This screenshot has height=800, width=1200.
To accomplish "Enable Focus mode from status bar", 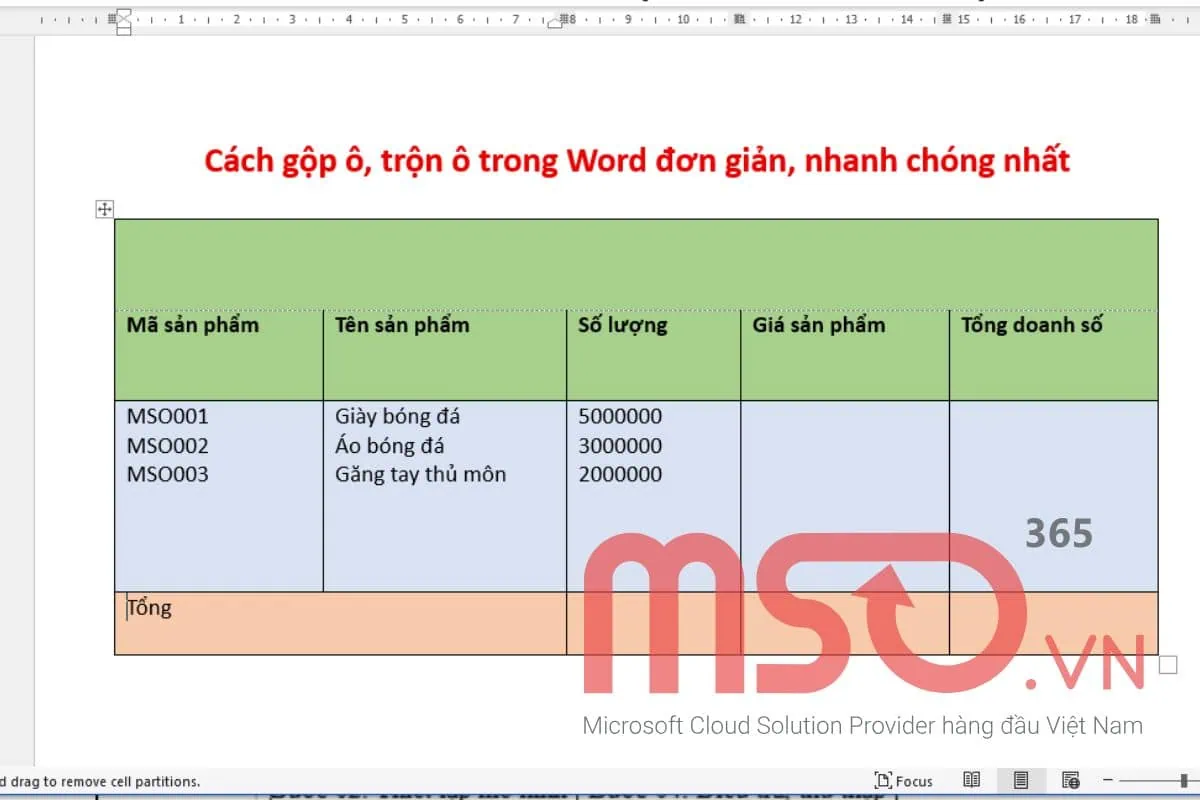I will [x=905, y=780].
